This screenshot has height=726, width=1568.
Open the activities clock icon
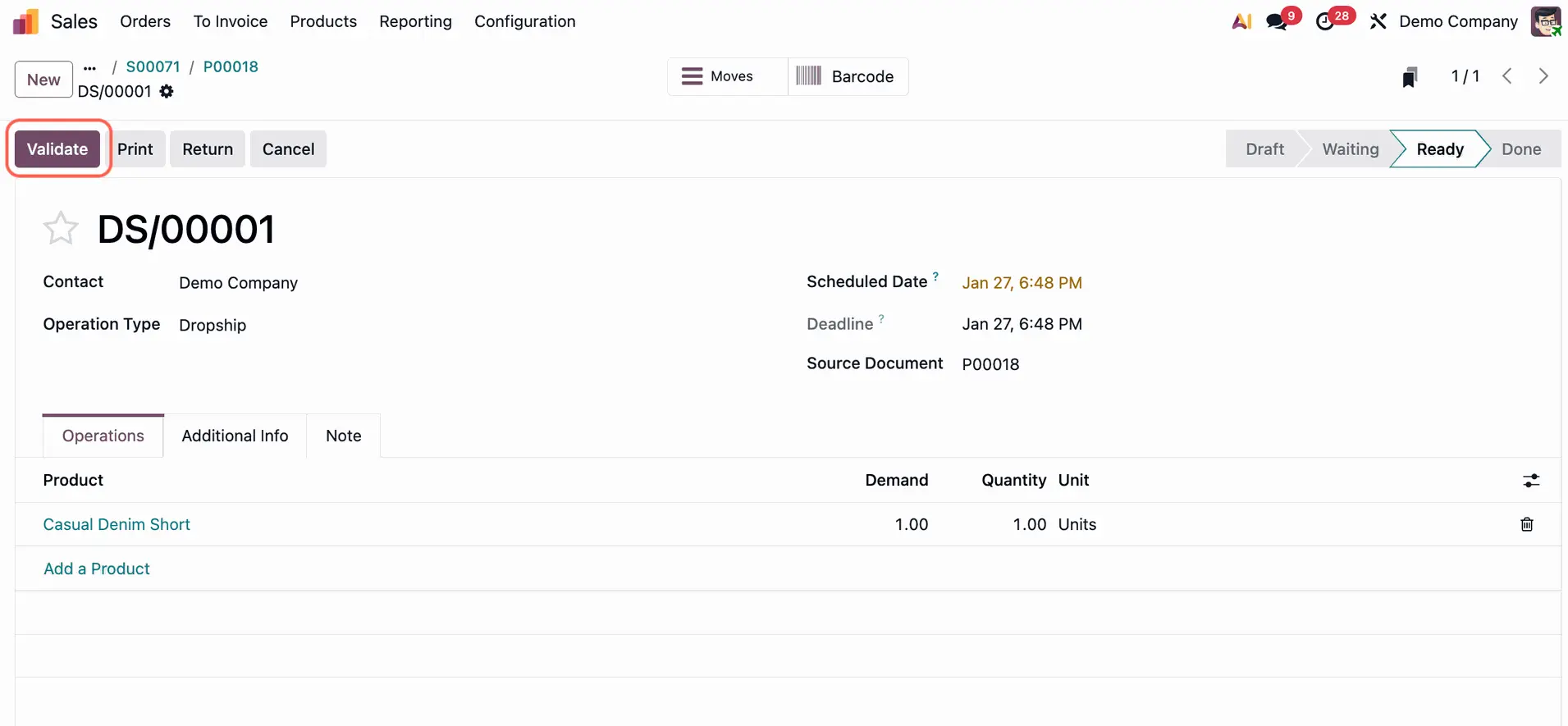[1325, 21]
